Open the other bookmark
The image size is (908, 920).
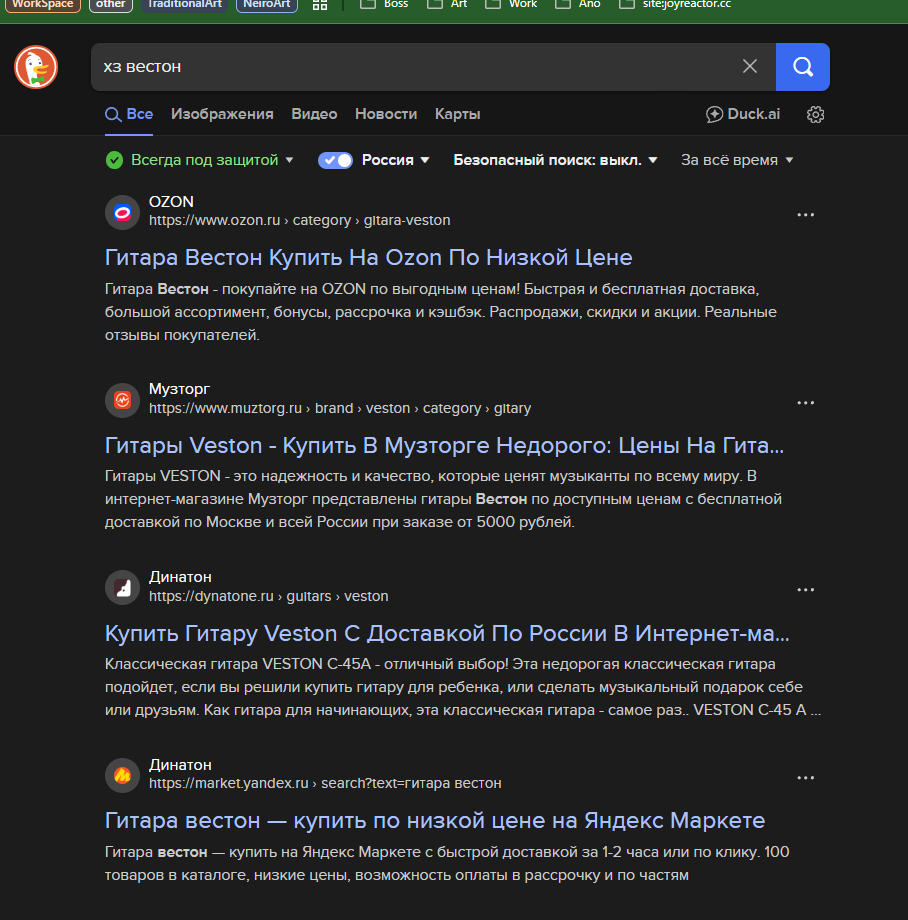click(111, 5)
